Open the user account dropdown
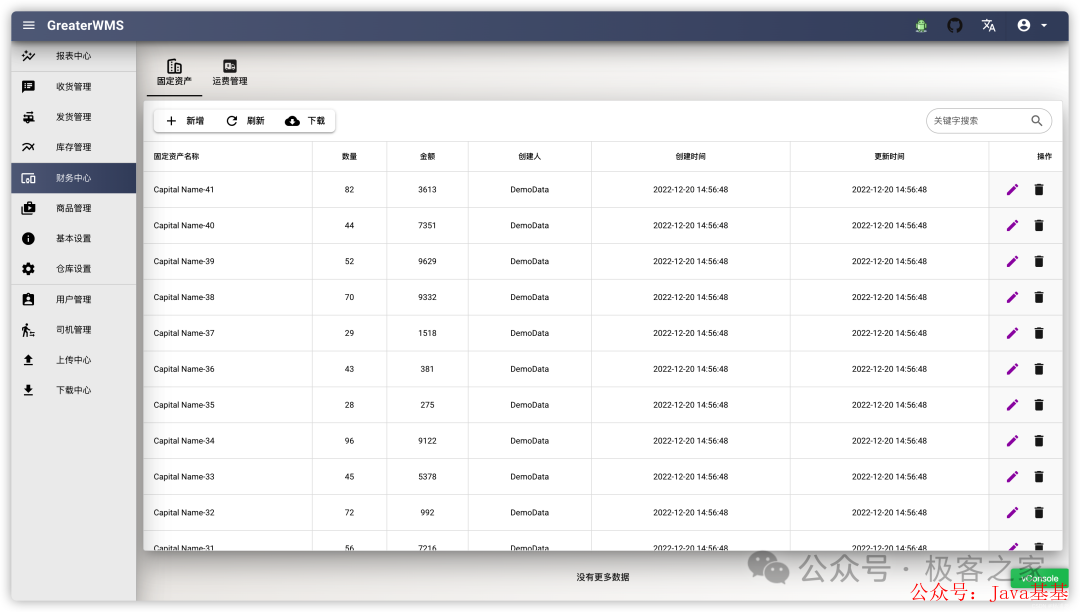Screen dimensions: 1080x612 1032,25
